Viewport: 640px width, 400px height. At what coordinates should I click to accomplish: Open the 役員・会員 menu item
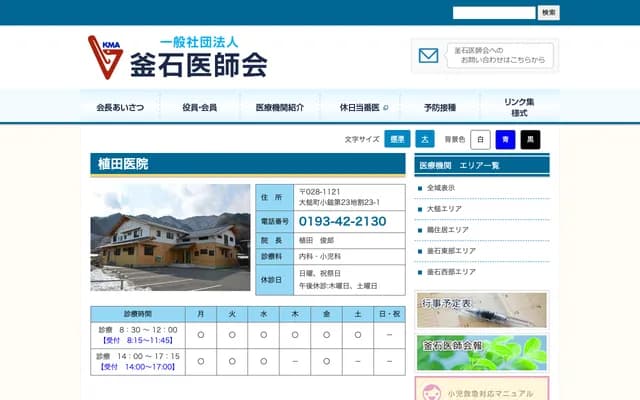pos(200,107)
